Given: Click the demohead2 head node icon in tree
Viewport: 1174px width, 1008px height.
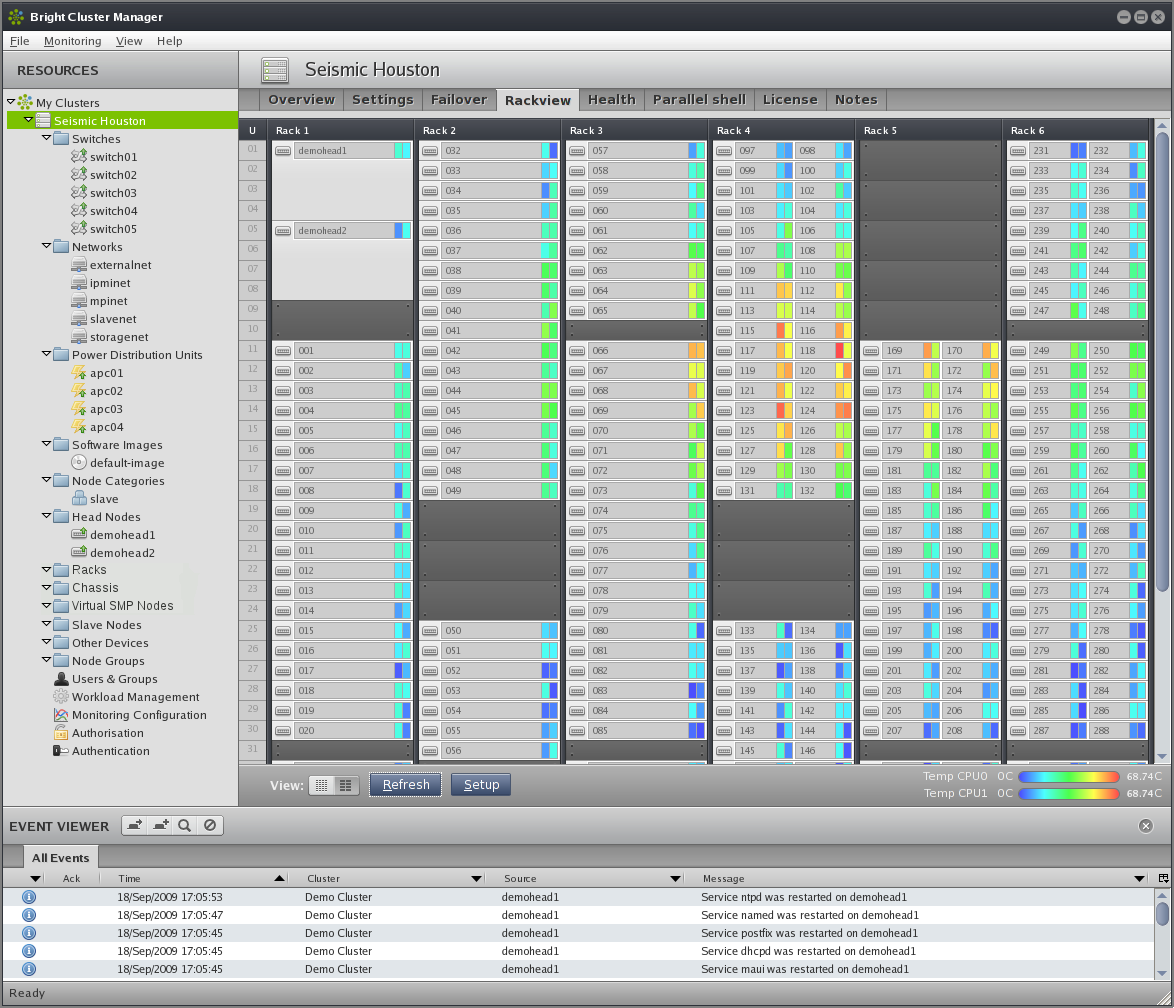Looking at the screenshot, I should click(x=79, y=552).
